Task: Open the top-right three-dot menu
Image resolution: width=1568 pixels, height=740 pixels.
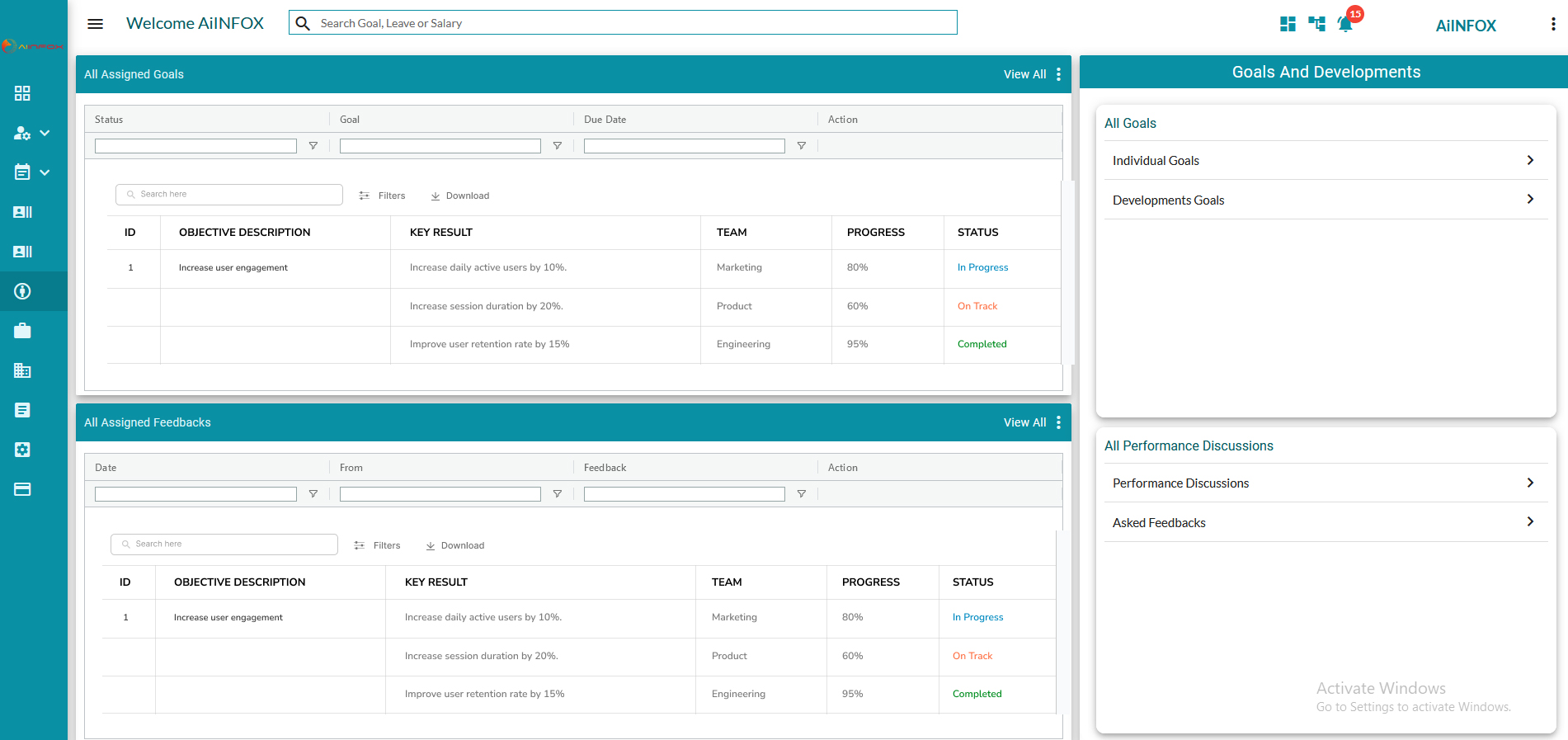Action: pos(1553,24)
